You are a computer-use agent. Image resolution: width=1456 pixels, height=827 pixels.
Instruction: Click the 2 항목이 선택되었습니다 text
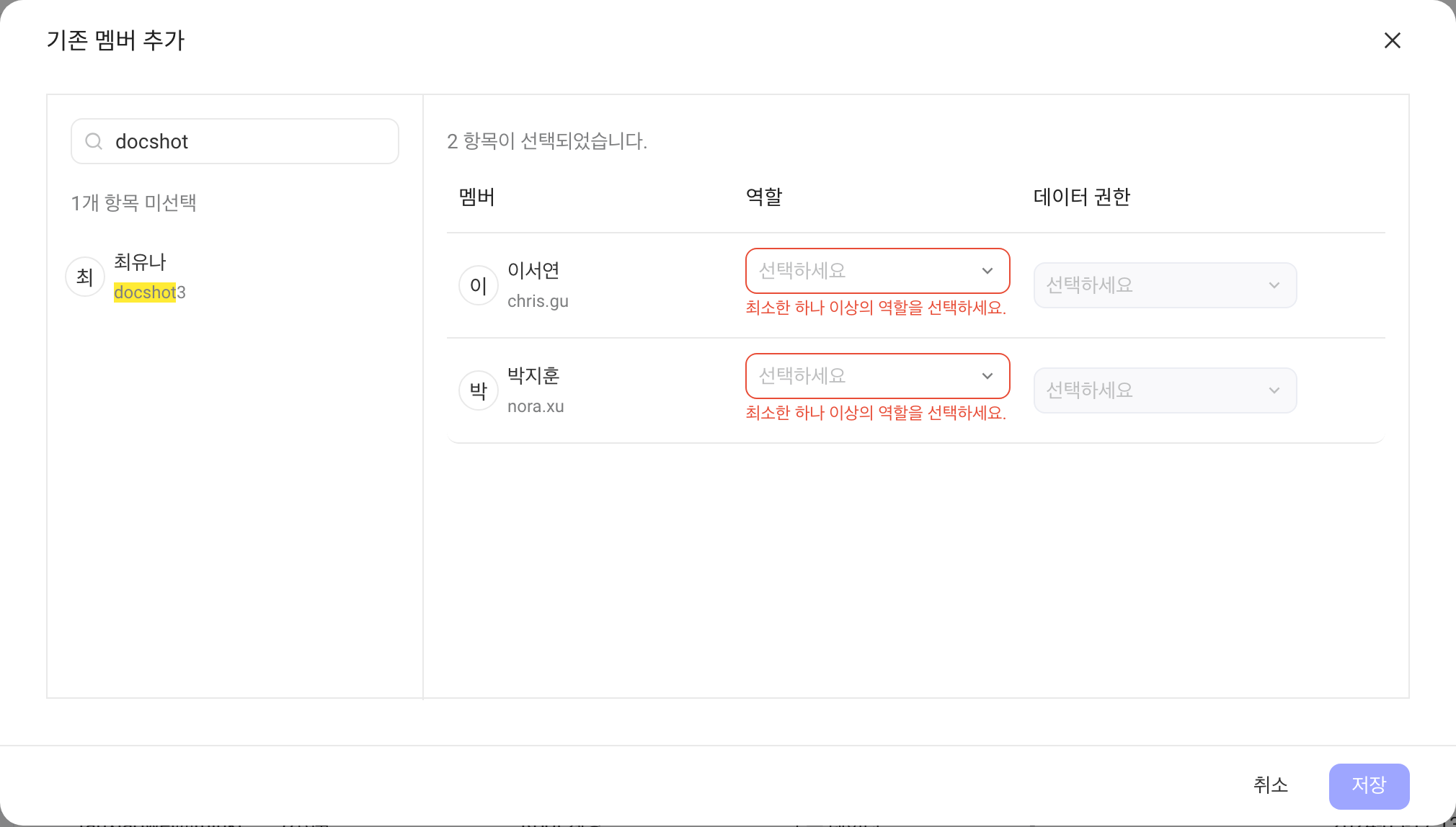tap(547, 141)
